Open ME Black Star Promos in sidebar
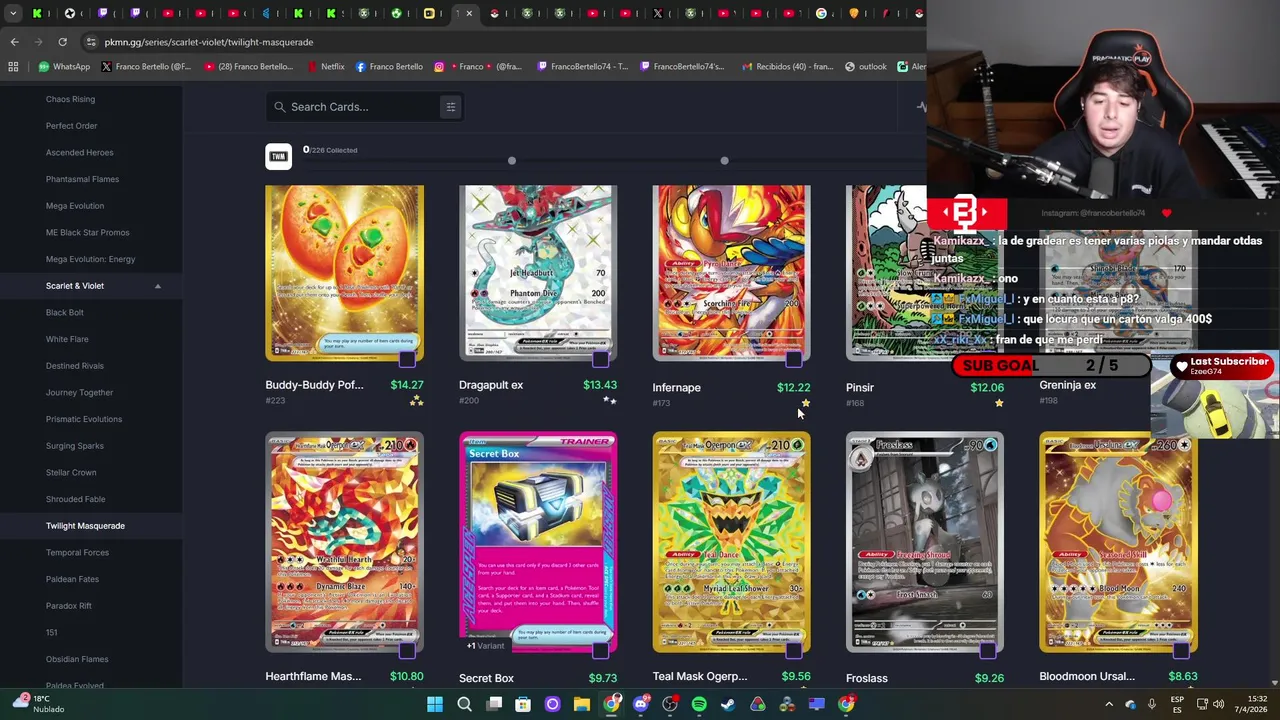 [x=87, y=232]
